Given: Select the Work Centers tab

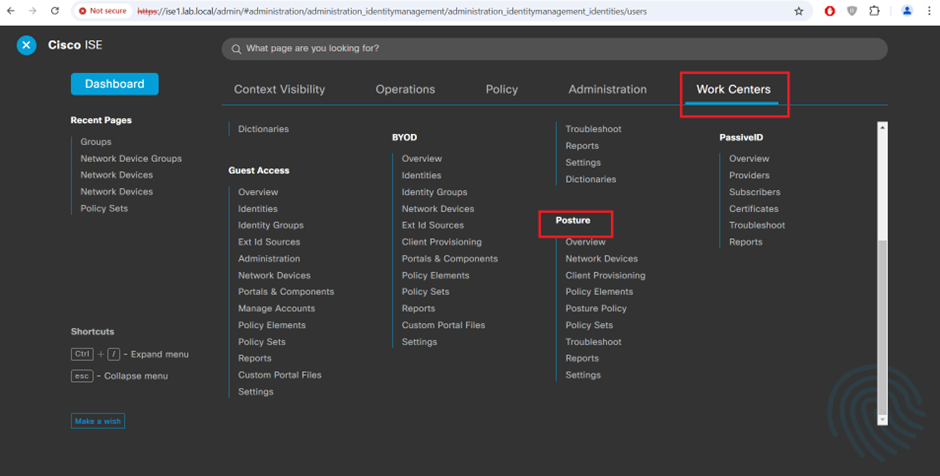Looking at the screenshot, I should [x=733, y=89].
